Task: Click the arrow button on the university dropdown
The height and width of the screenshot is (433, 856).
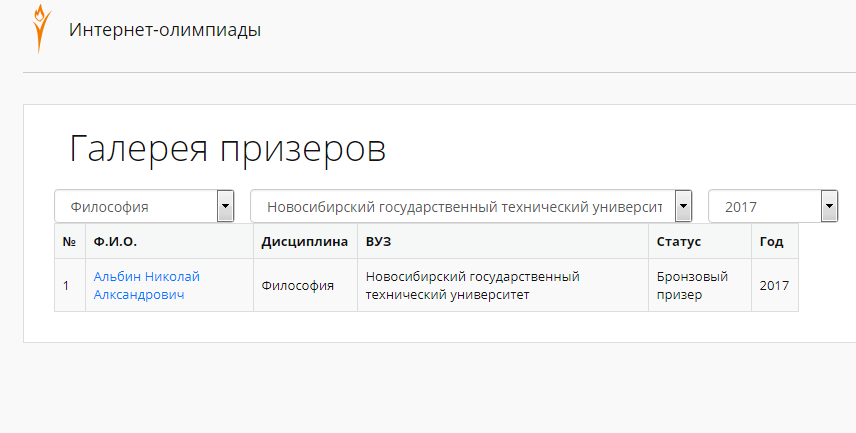Action: pyautogui.click(x=683, y=206)
